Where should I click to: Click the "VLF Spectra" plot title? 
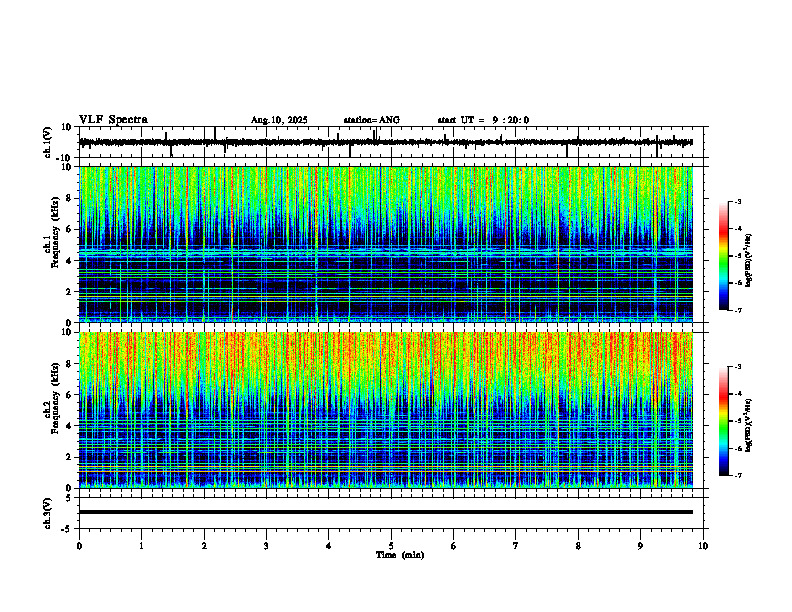click(x=113, y=120)
